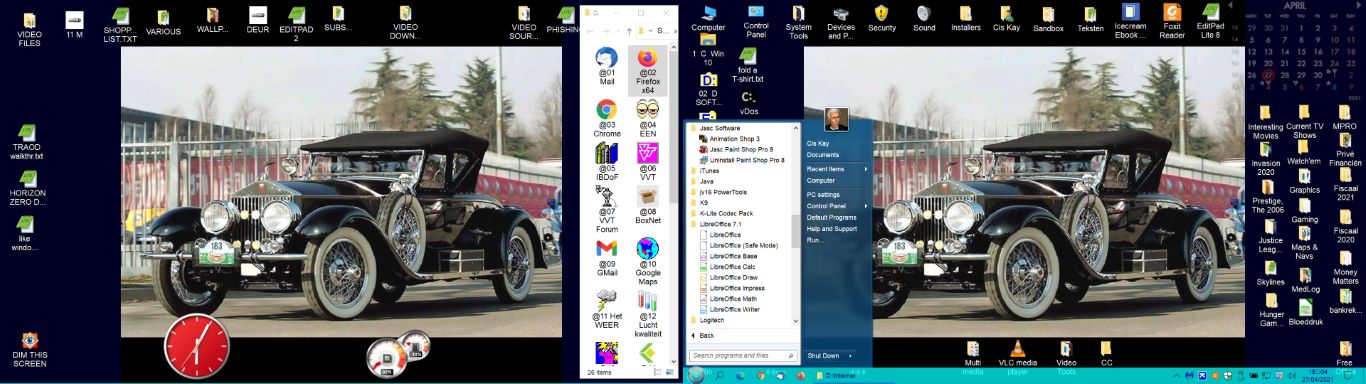The height and width of the screenshot is (384, 1366).
Task: Expand the Control Panel submenu in Start menu
Action: coord(837,205)
